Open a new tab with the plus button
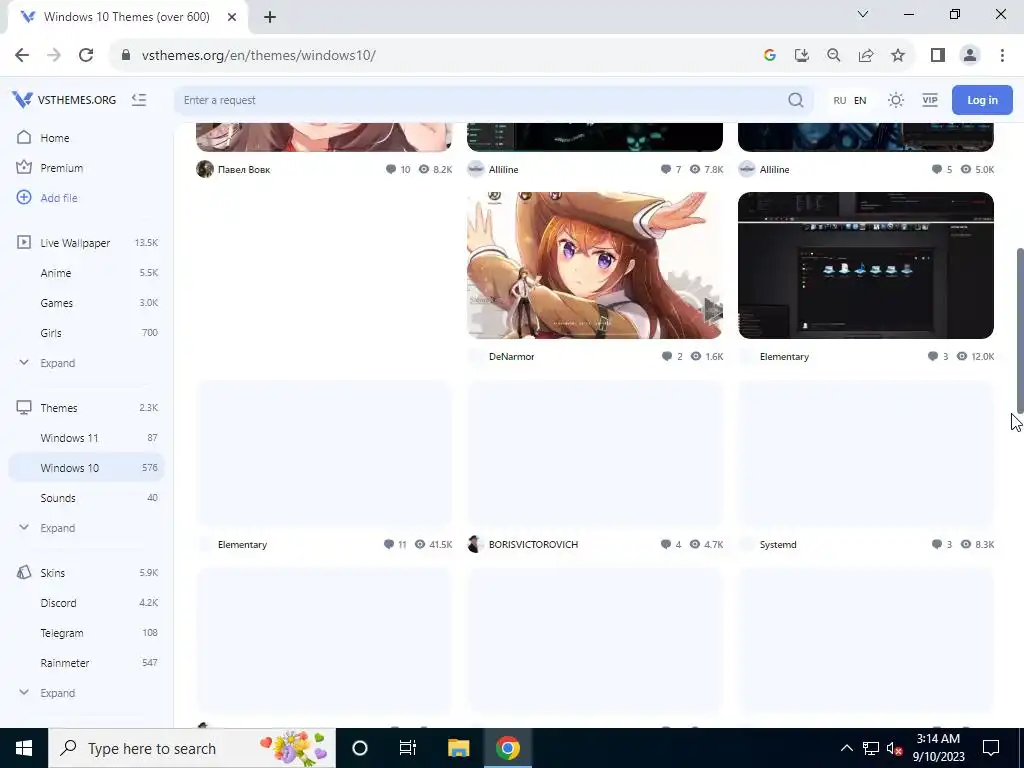Image resolution: width=1024 pixels, height=768 pixels. [x=270, y=17]
